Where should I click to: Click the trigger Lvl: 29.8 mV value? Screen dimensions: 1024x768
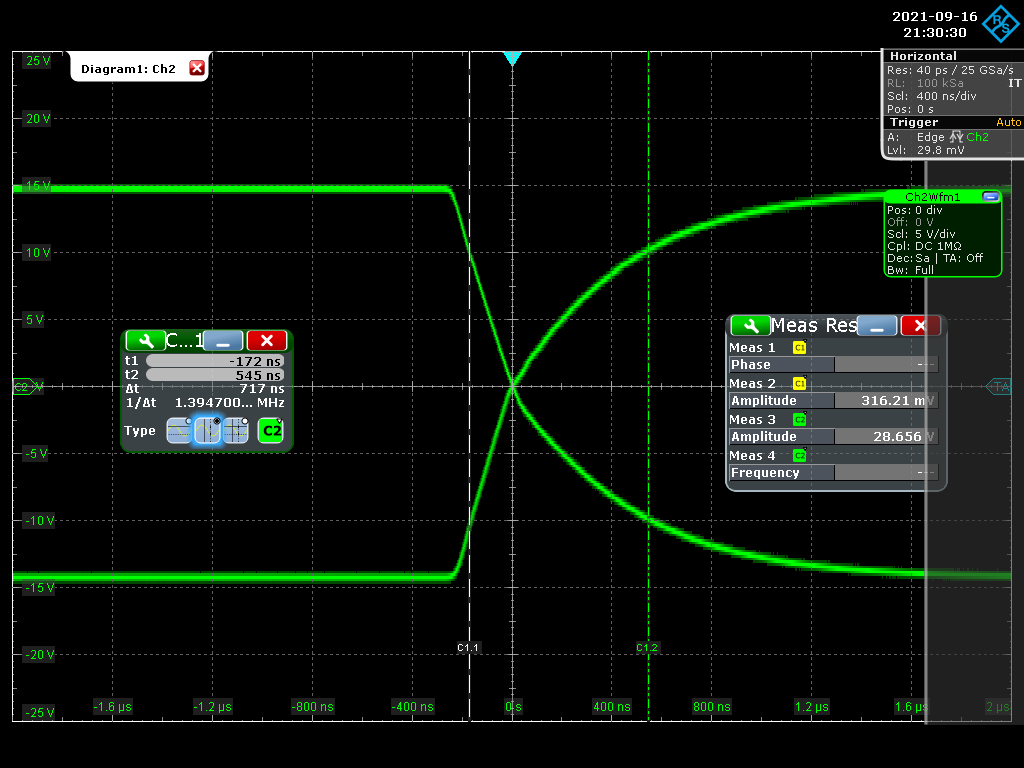click(x=925, y=150)
